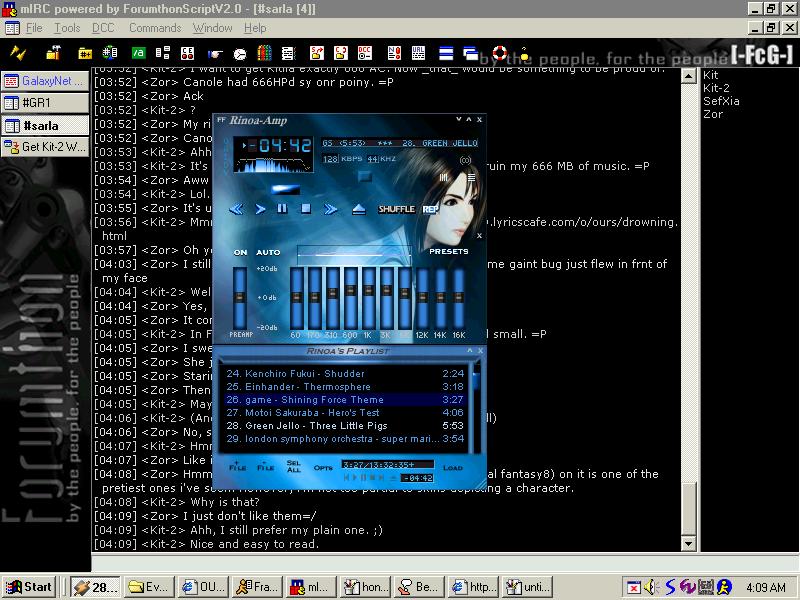
Task: Click the DCC chat toolbar icon
Action: [341, 53]
